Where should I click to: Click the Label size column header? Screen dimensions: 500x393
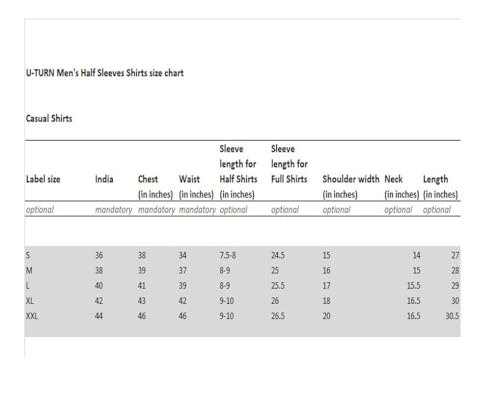tap(43, 179)
